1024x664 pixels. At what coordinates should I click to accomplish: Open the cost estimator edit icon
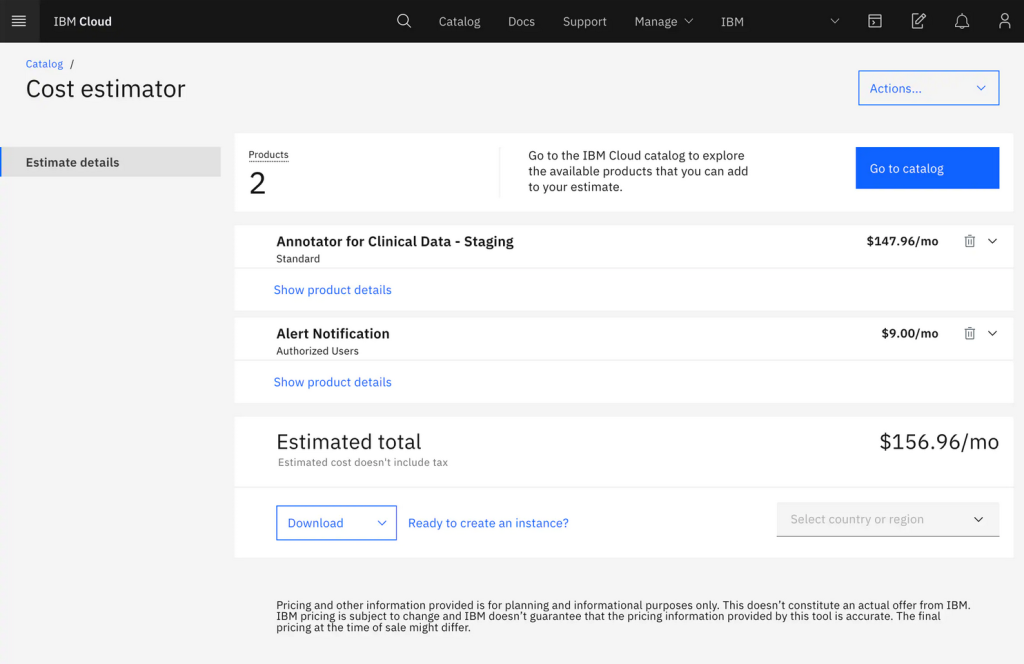pyautogui.click(x=918, y=21)
